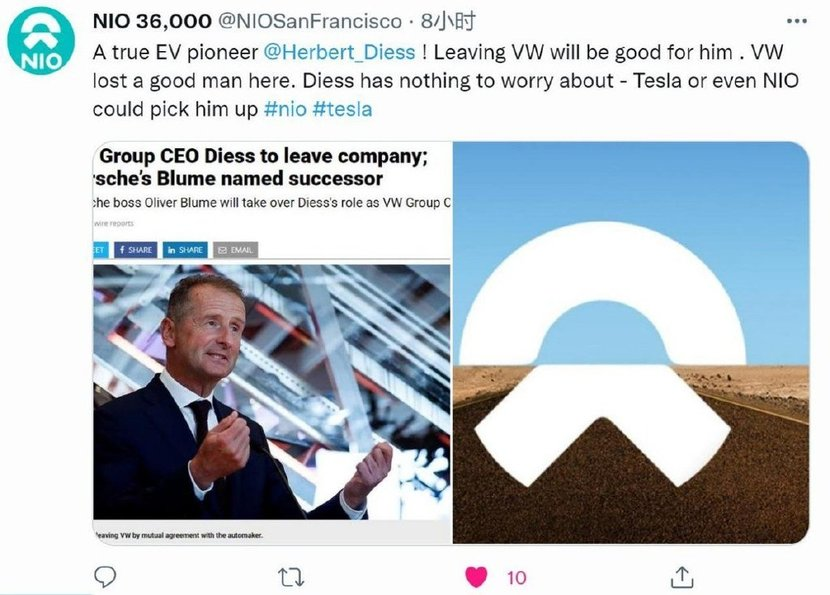Unlike the tweet via pink heart
The height and width of the screenshot is (595, 830).
tap(477, 577)
